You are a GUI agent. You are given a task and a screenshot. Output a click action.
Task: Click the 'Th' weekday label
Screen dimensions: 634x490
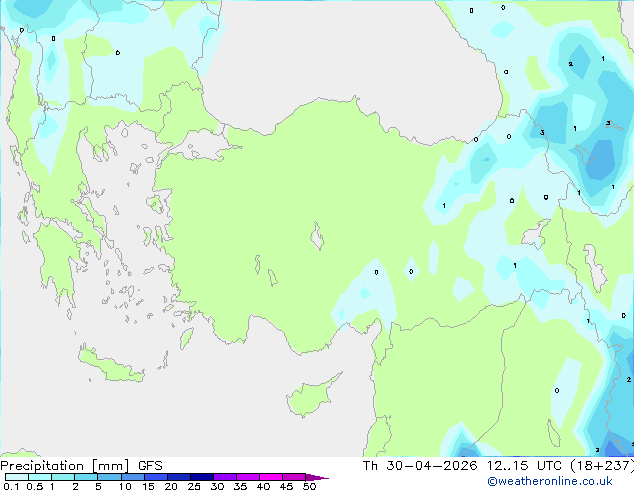pos(370,466)
